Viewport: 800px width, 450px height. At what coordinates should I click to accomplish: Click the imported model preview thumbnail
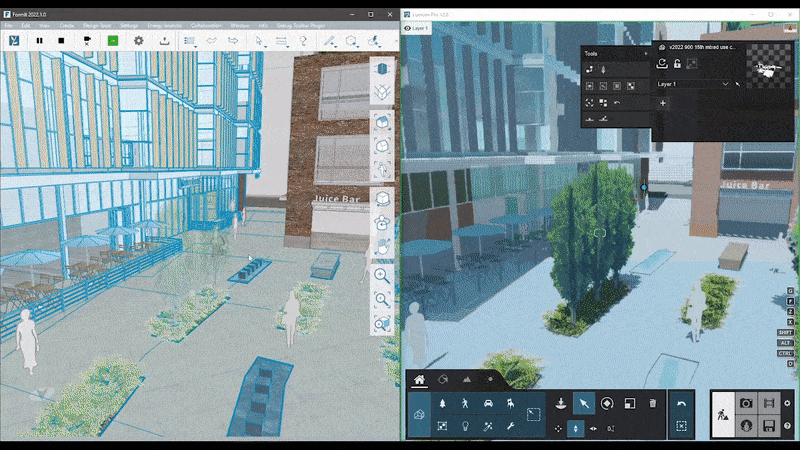[766, 64]
